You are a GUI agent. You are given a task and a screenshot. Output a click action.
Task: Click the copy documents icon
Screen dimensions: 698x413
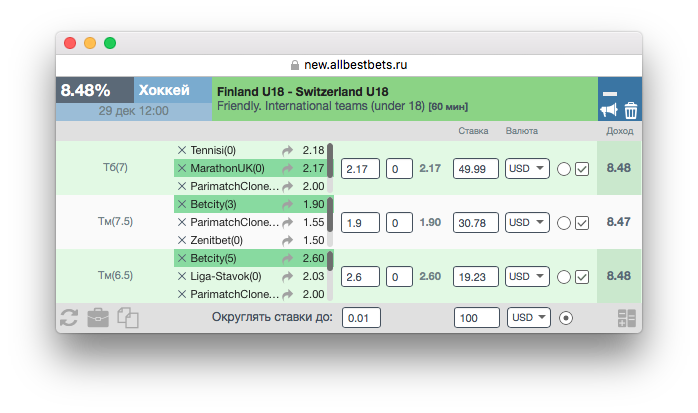pyautogui.click(x=128, y=318)
